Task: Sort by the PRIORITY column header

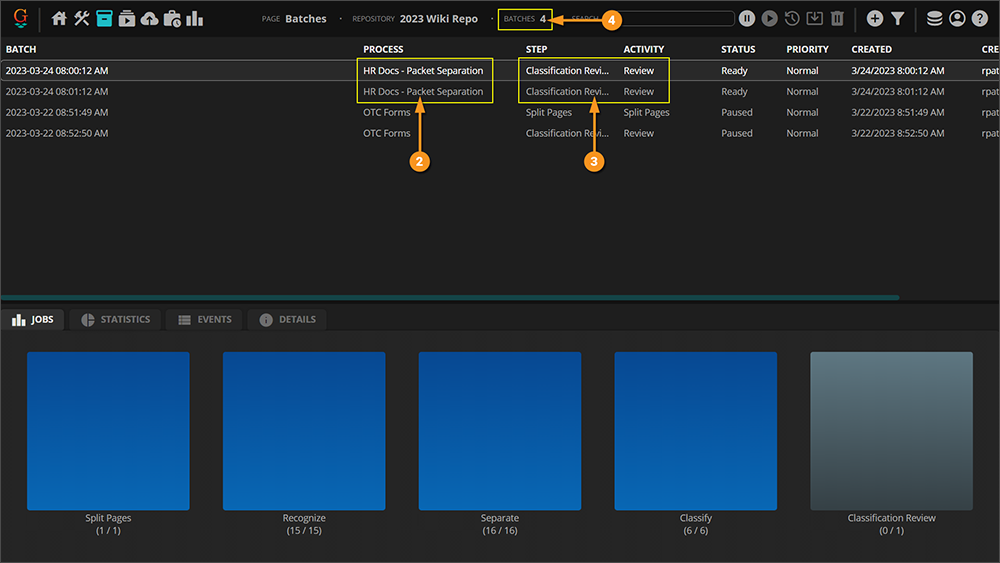Action: [807, 49]
